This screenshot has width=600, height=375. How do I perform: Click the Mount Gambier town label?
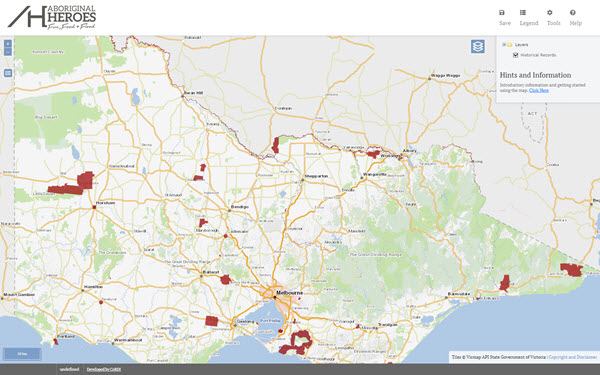tap(19, 295)
